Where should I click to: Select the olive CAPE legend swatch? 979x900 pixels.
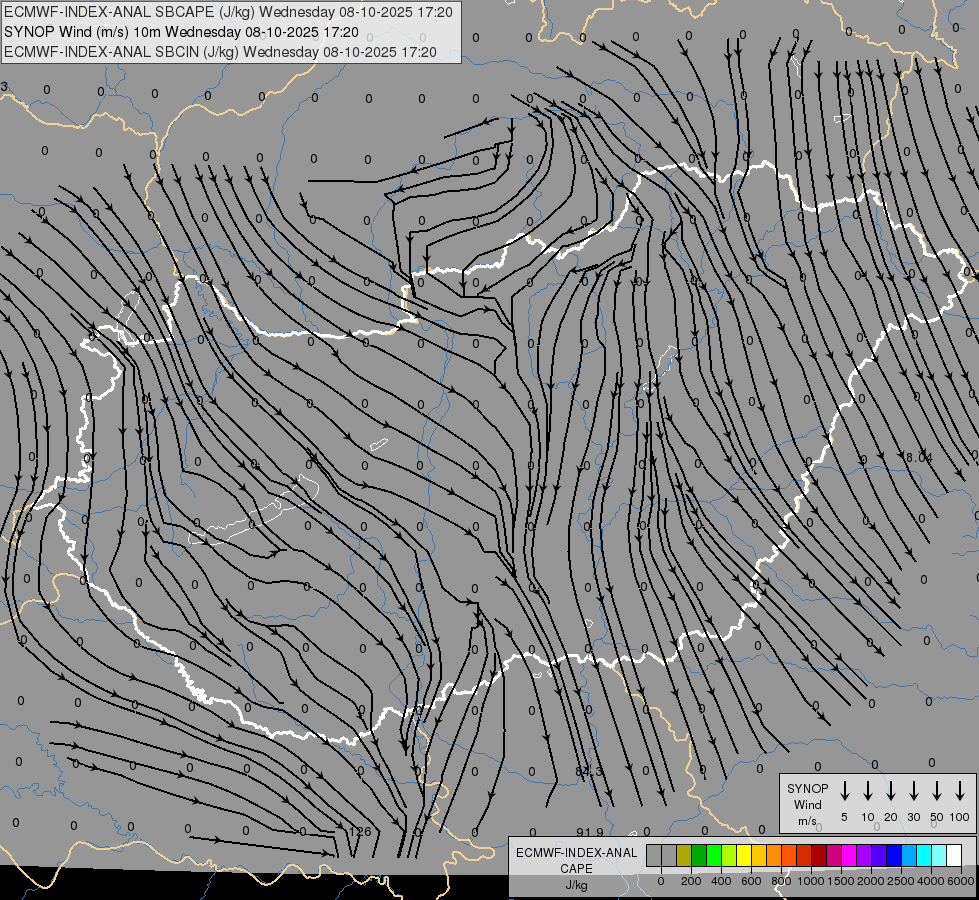point(684,855)
